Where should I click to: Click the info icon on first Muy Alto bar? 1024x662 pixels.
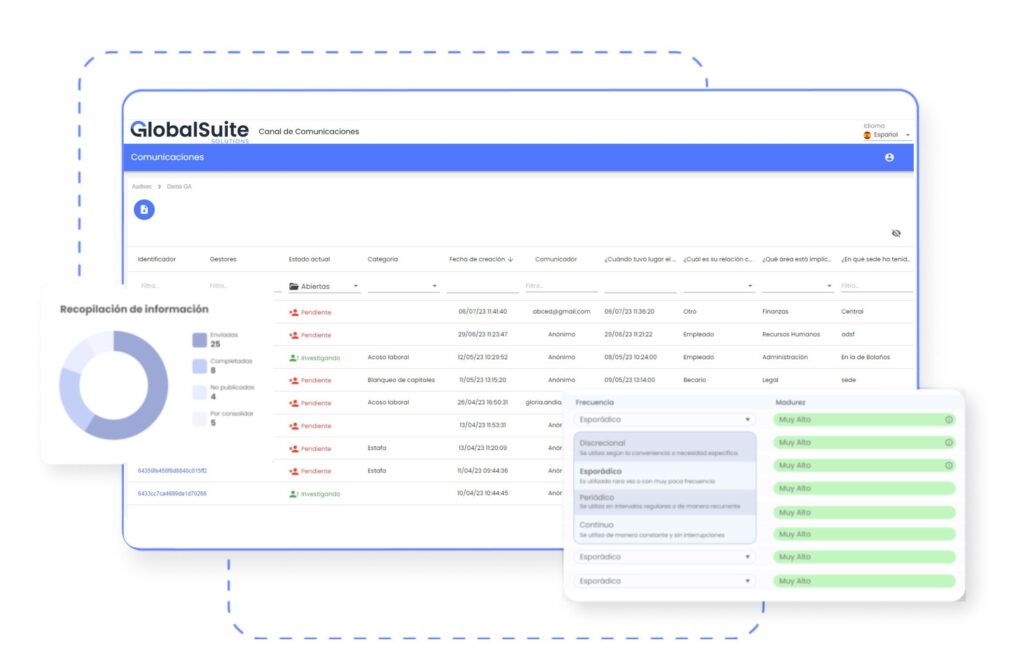[949, 420]
